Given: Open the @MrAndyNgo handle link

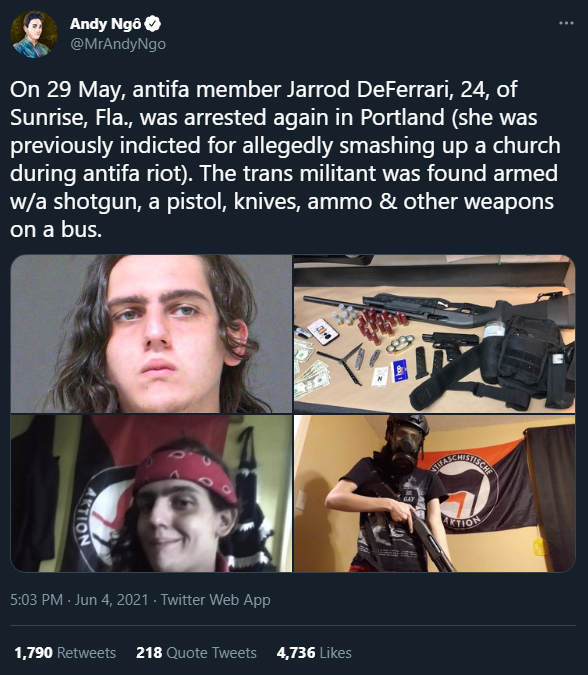Looking at the screenshot, I should (x=118, y=44).
